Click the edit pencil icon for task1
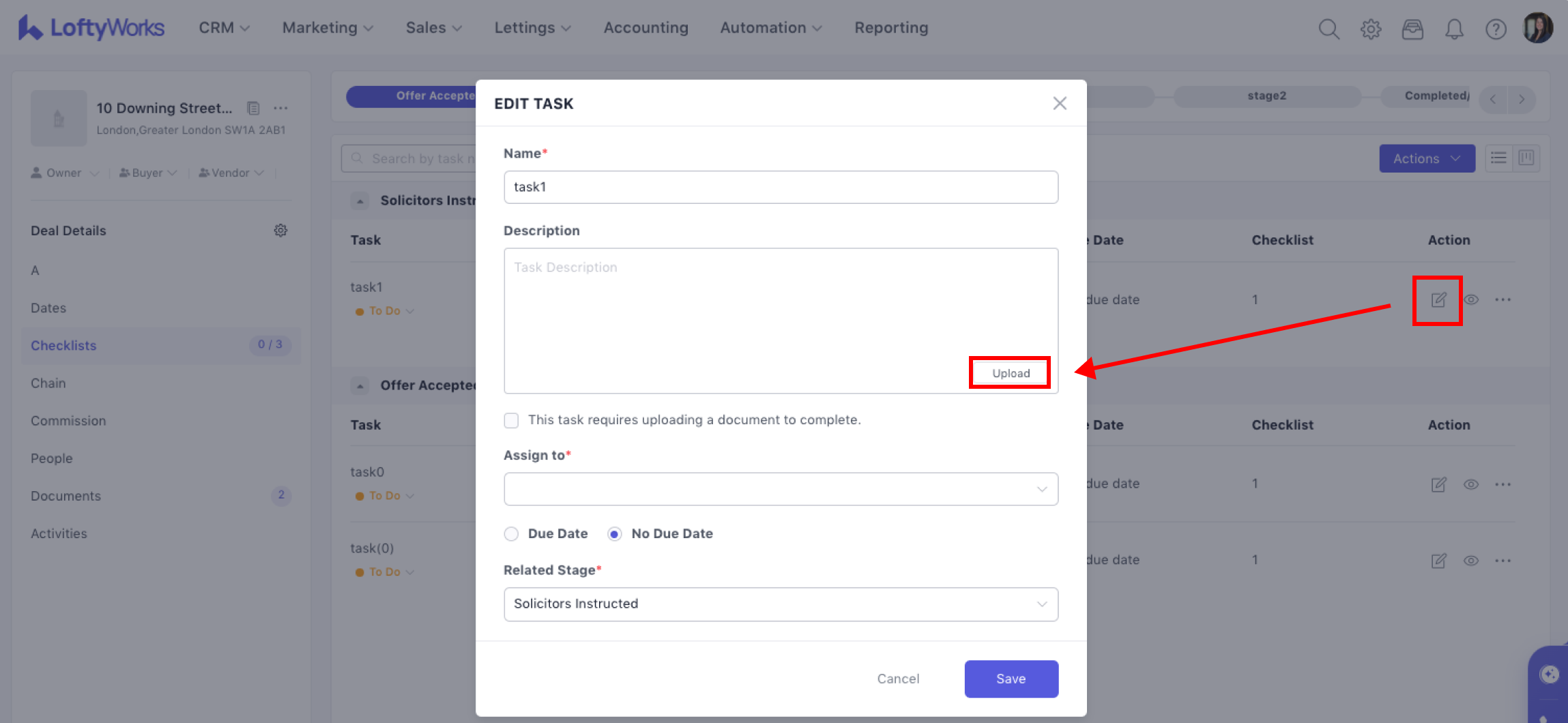 click(1438, 300)
